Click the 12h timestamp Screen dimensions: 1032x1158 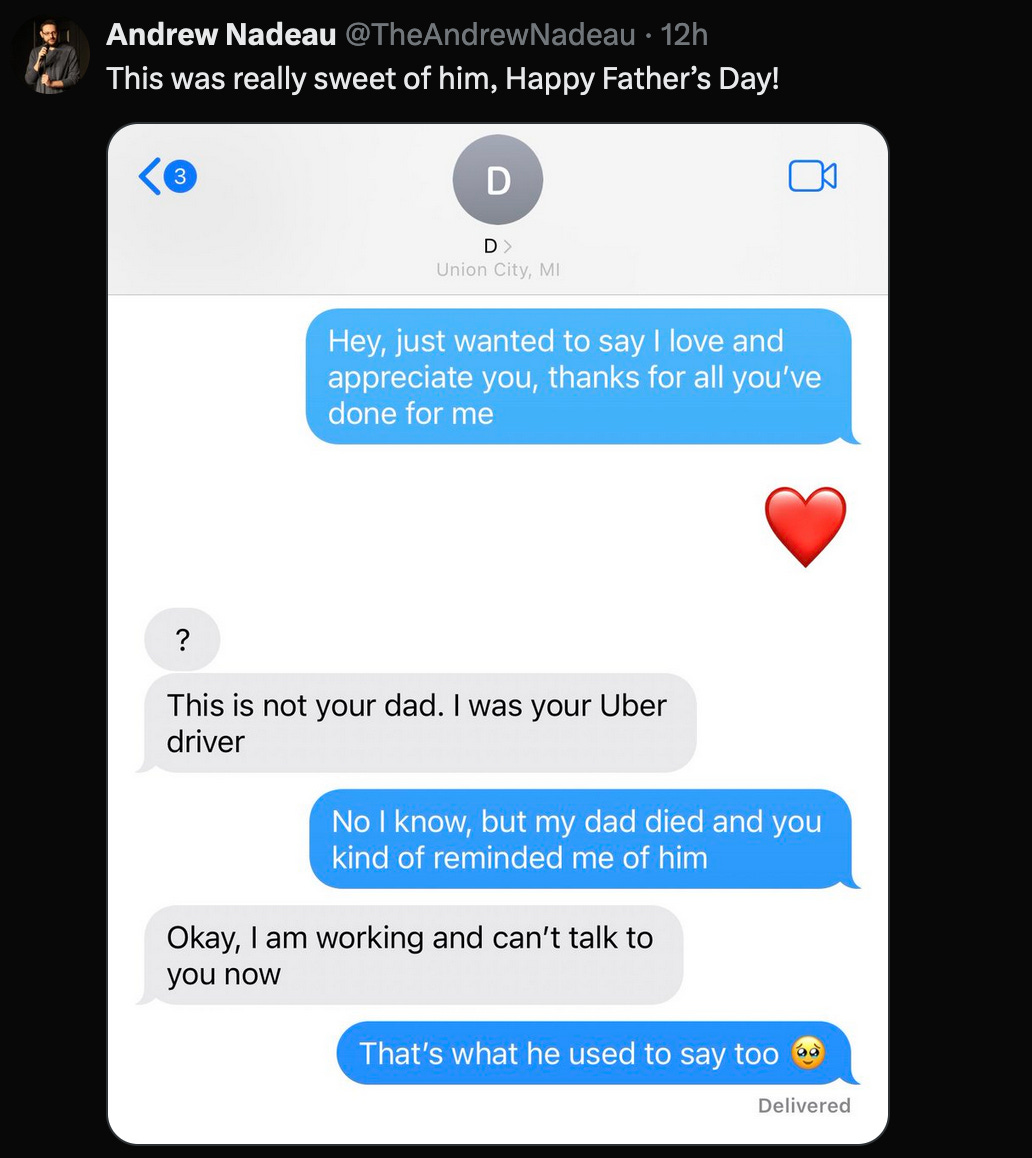pos(684,35)
